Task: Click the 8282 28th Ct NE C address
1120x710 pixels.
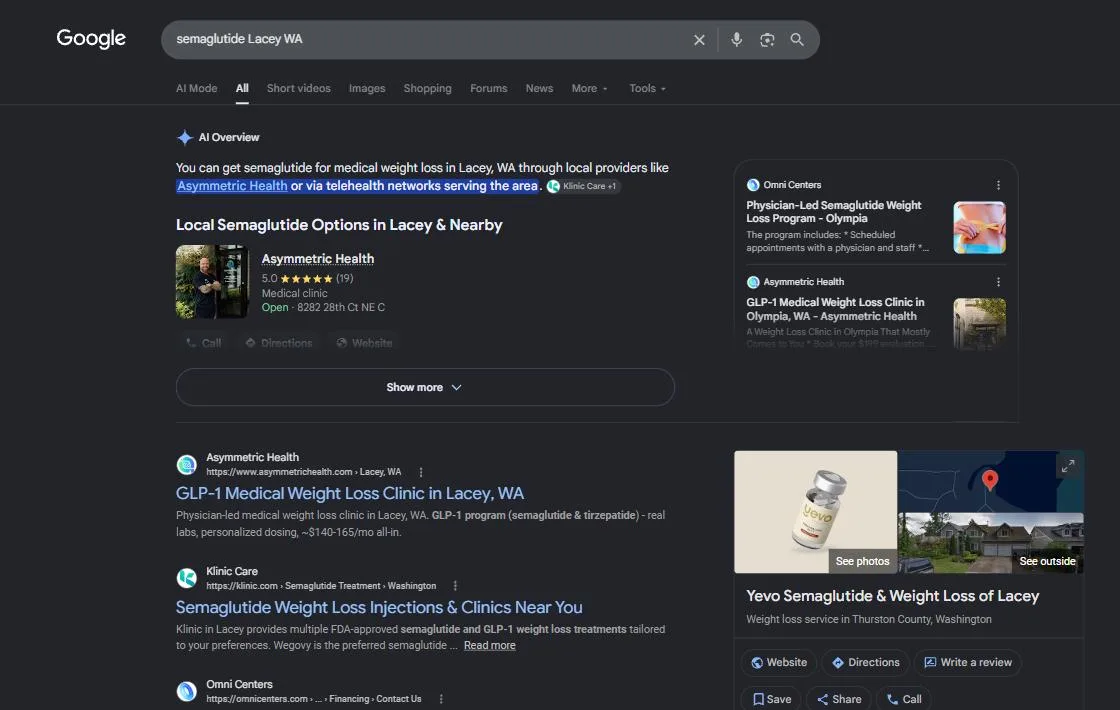Action: (x=341, y=307)
